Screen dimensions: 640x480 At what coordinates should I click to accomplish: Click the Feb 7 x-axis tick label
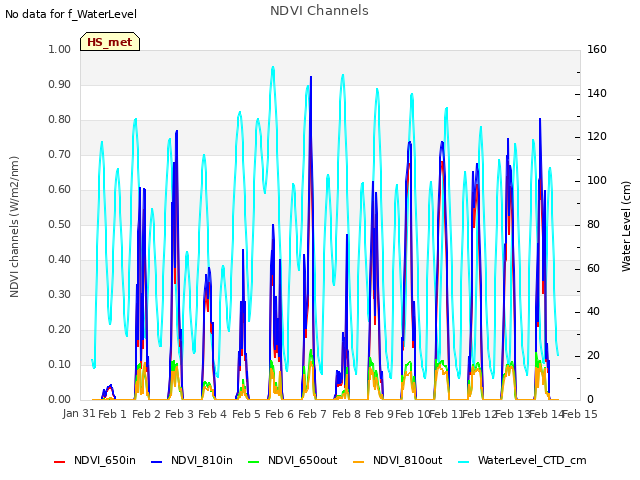pyautogui.click(x=312, y=414)
